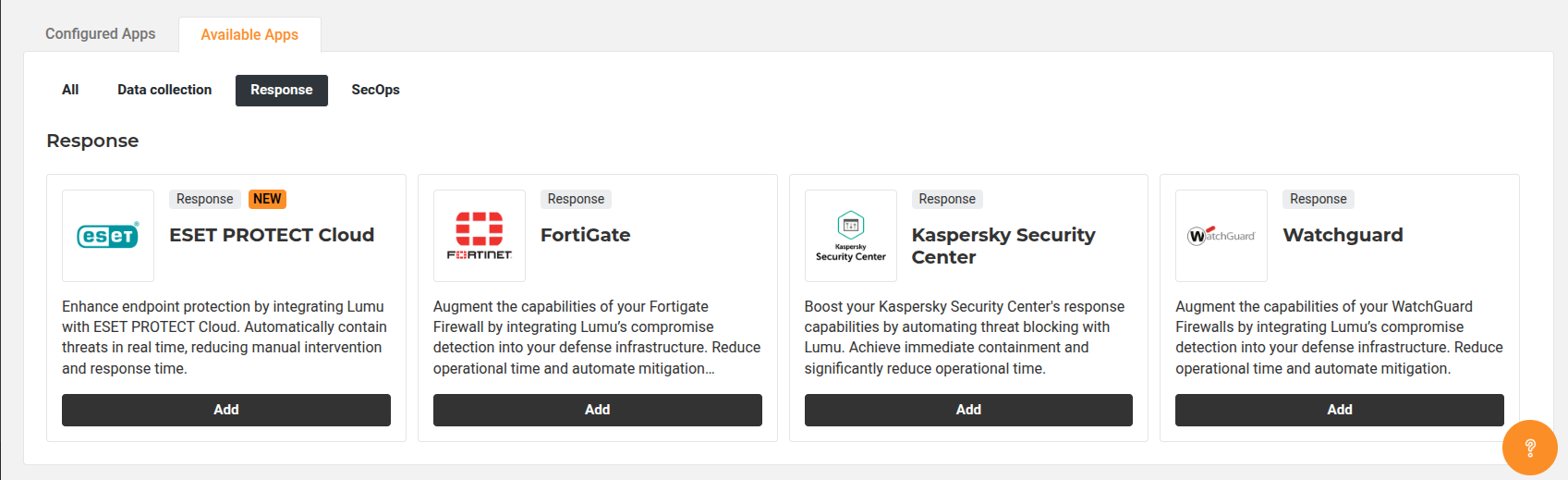Open the orange help lightbulb button
This screenshot has height=480, width=1568.
(1530, 448)
